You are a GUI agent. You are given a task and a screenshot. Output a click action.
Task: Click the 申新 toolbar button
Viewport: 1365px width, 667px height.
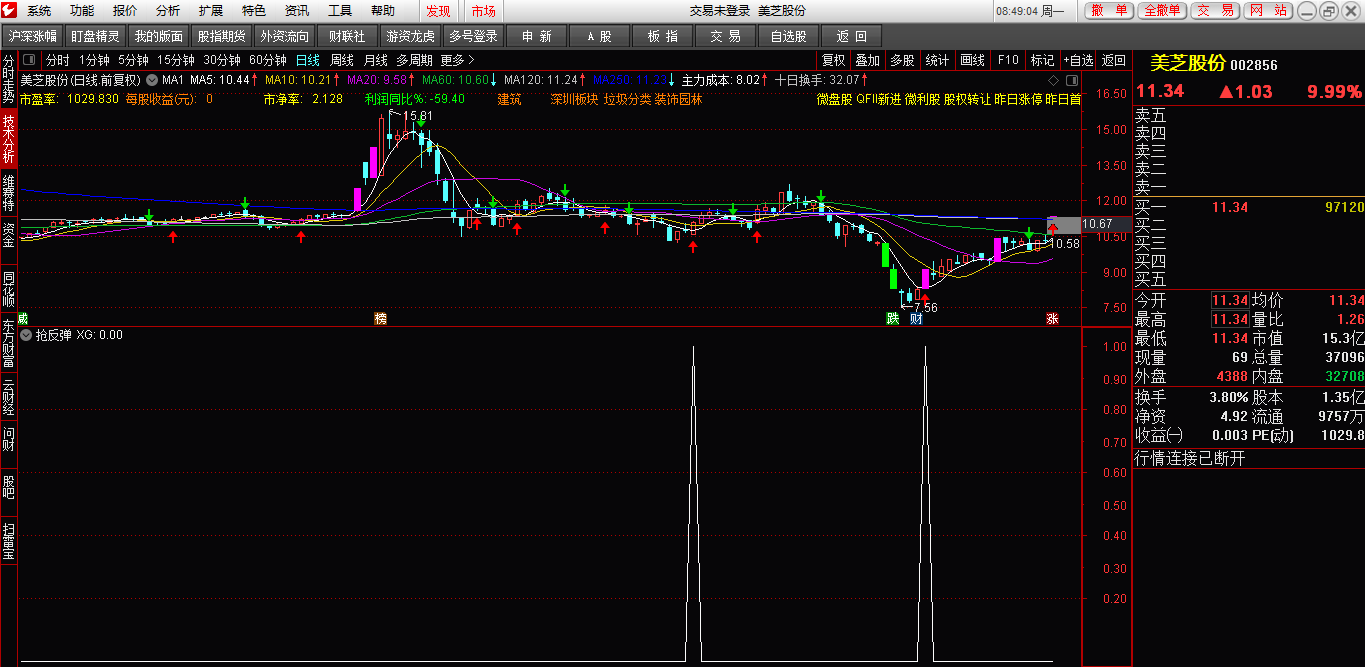click(x=536, y=36)
